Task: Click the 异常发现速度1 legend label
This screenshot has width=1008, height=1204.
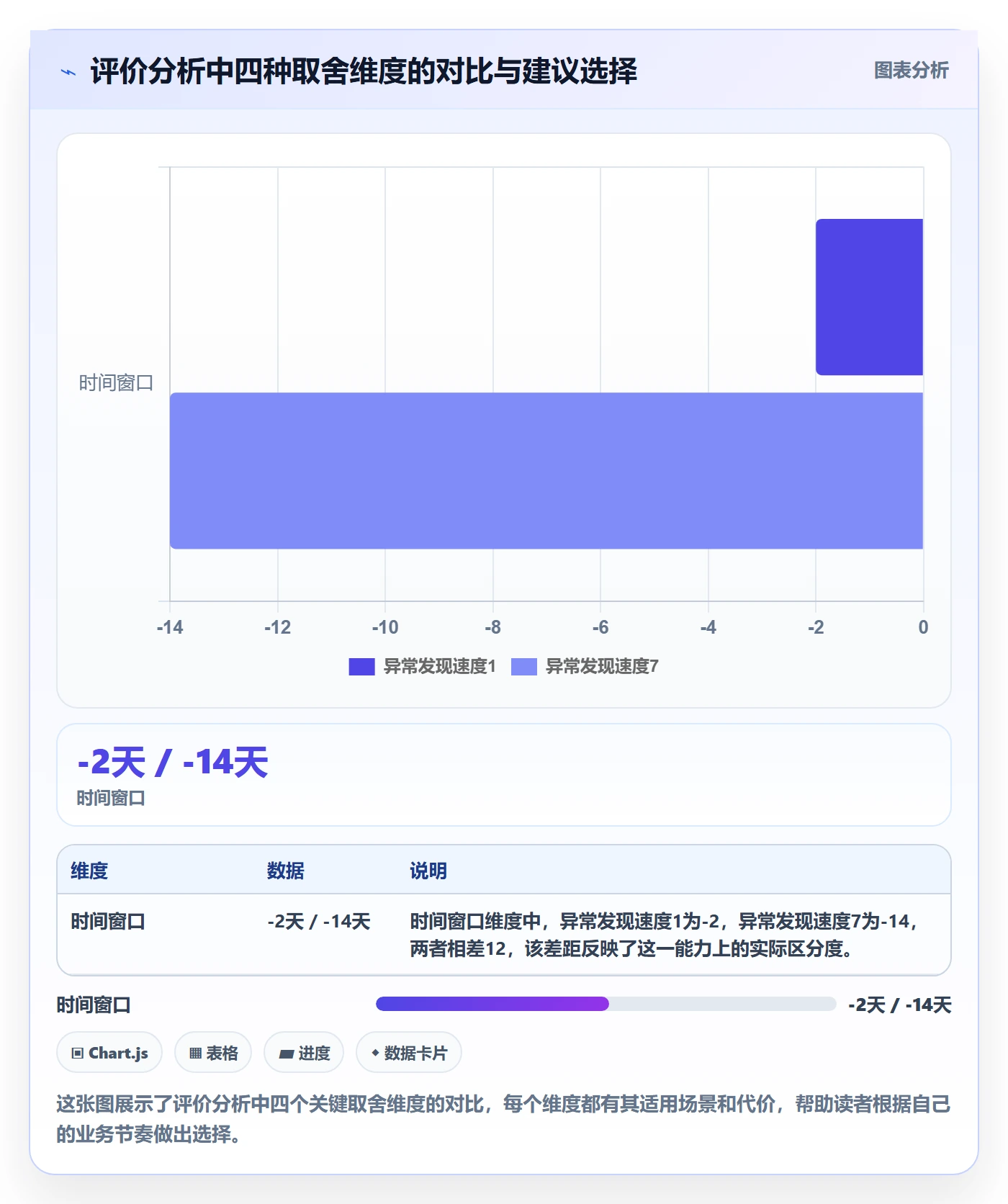Action: pyautogui.click(x=439, y=667)
